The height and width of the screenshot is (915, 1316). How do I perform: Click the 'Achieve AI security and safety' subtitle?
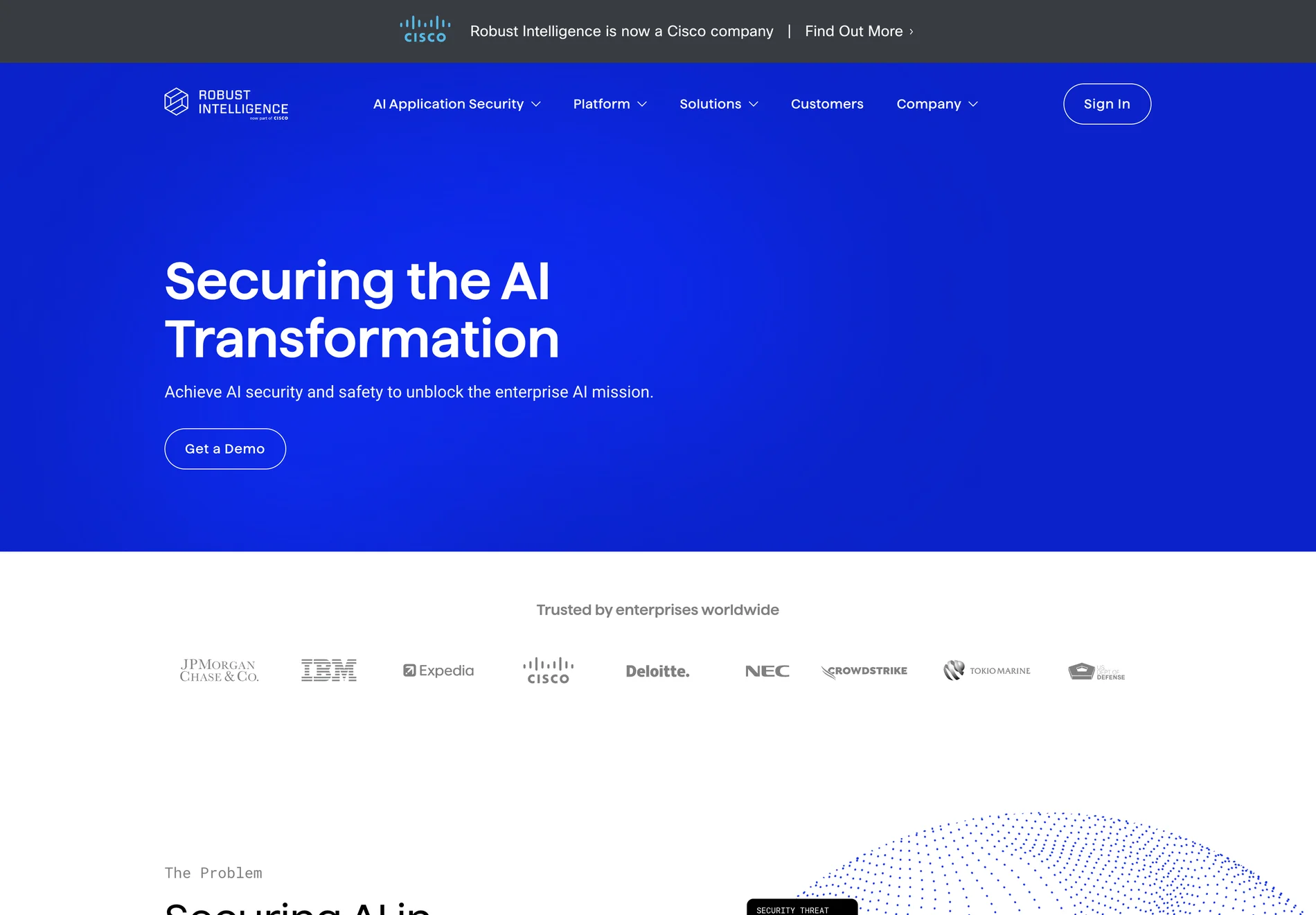click(x=409, y=392)
